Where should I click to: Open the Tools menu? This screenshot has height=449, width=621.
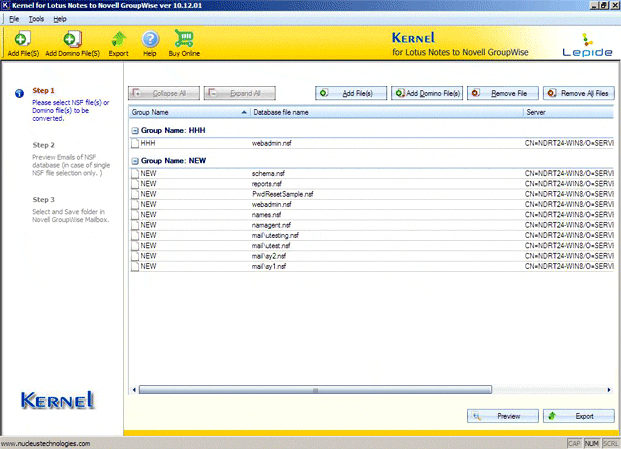[36, 19]
